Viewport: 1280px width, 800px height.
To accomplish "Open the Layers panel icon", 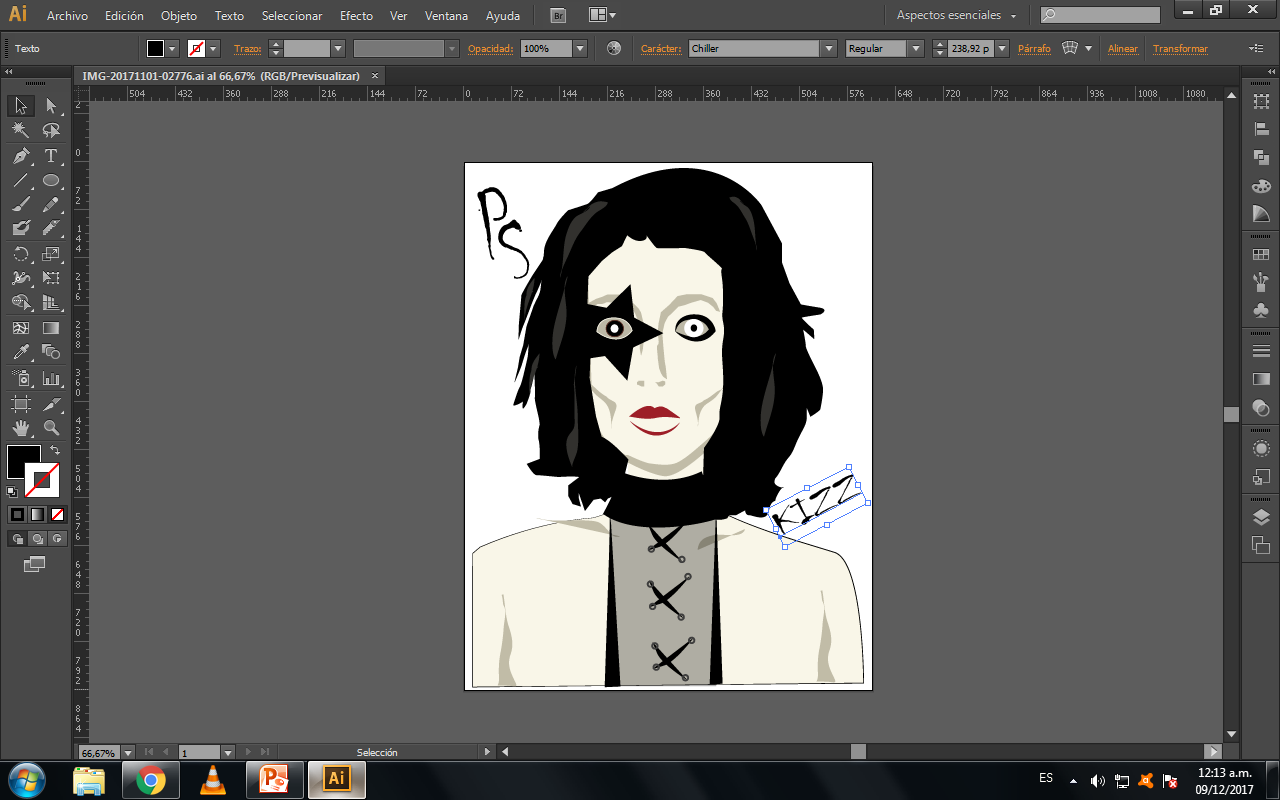I will [x=1261, y=517].
